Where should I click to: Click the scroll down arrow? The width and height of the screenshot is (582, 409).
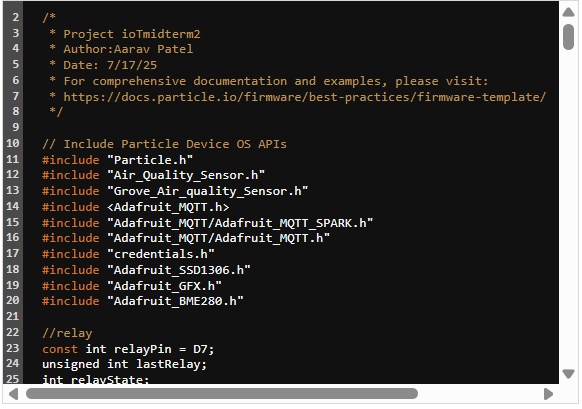[568, 373]
